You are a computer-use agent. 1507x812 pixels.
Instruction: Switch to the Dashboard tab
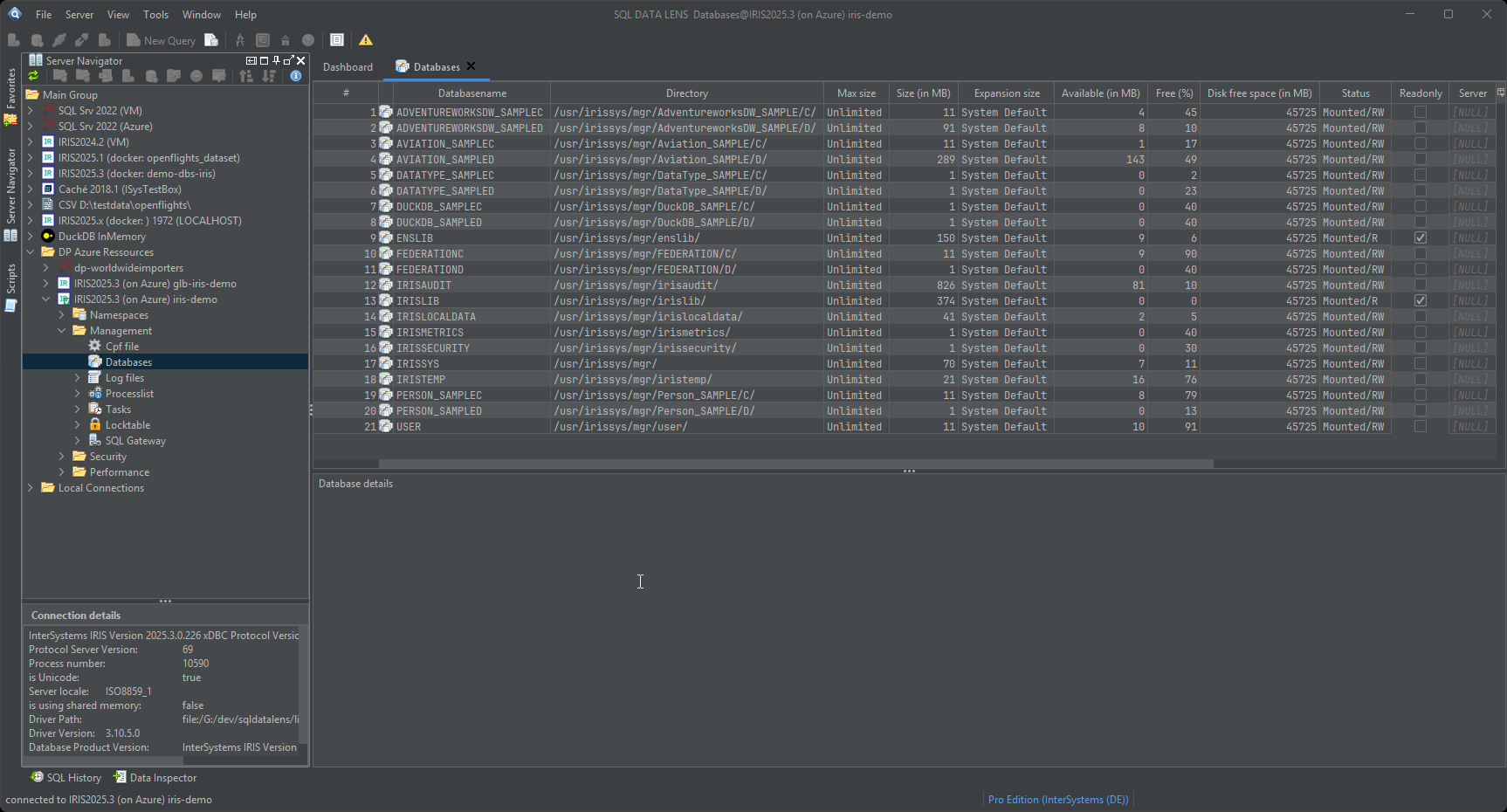[x=348, y=67]
